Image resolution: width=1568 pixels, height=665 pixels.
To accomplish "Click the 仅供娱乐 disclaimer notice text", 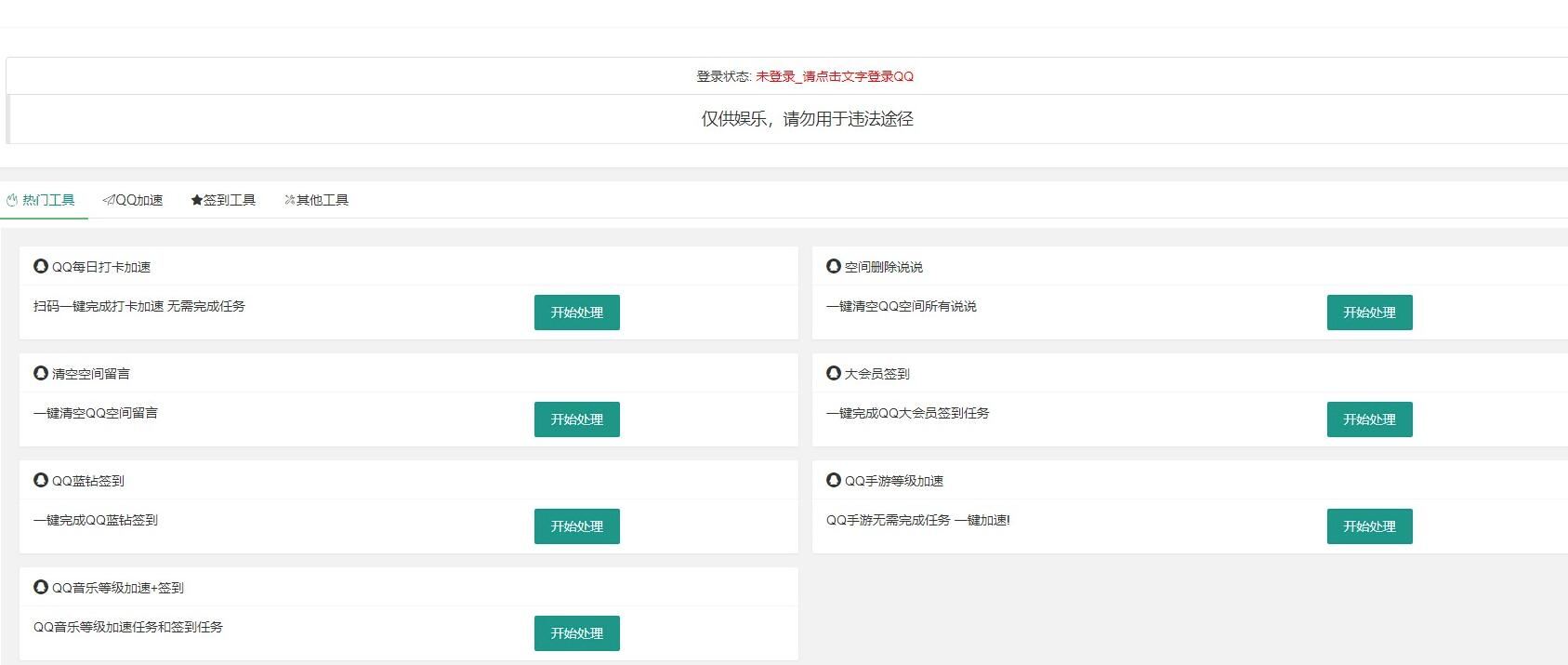I will pos(807,119).
